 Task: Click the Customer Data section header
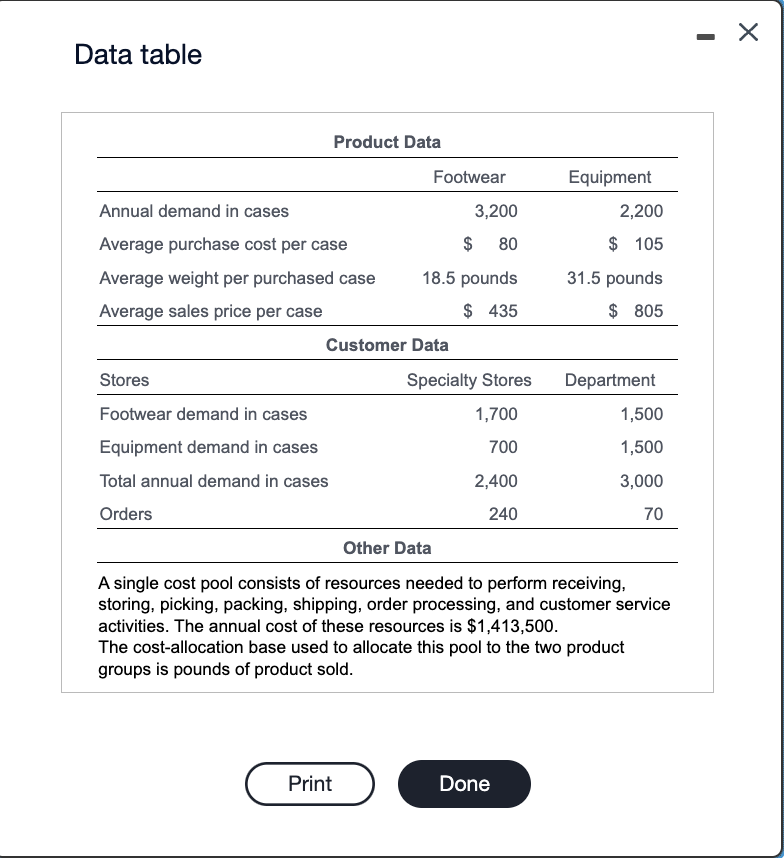[x=387, y=345]
